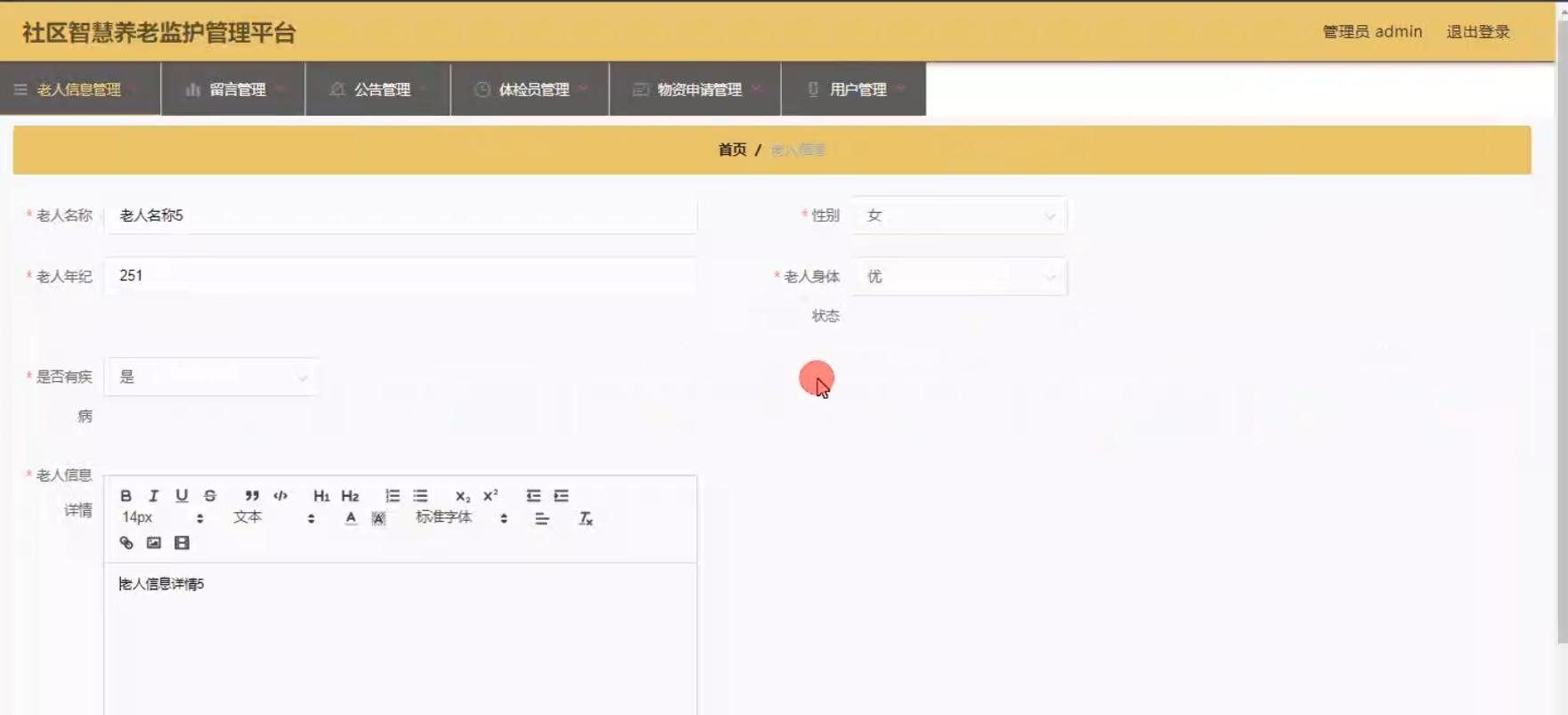Viewport: 1568px width, 715px height.
Task: Toggle bold formatting in editor
Action: (x=126, y=496)
